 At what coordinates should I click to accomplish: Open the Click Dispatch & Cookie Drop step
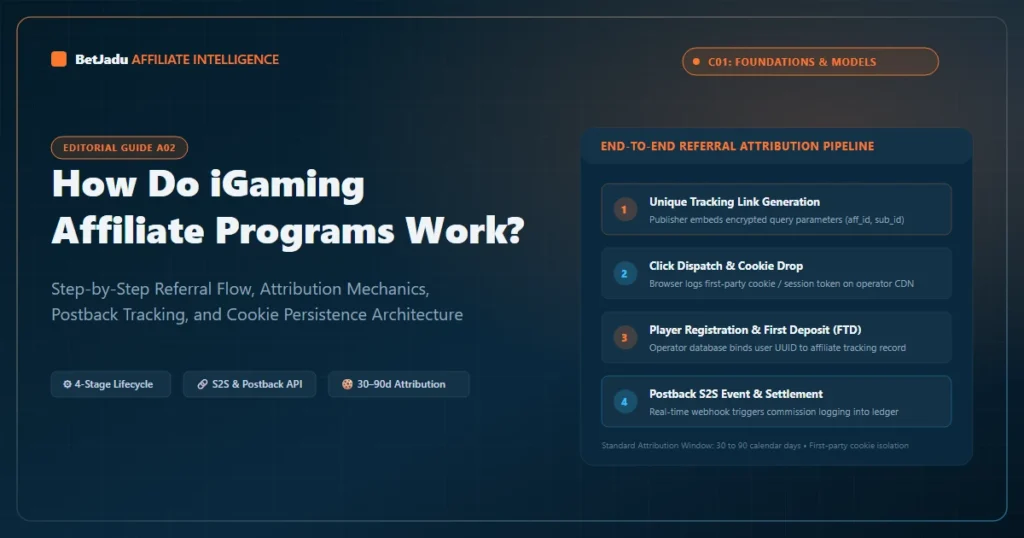click(x=776, y=273)
